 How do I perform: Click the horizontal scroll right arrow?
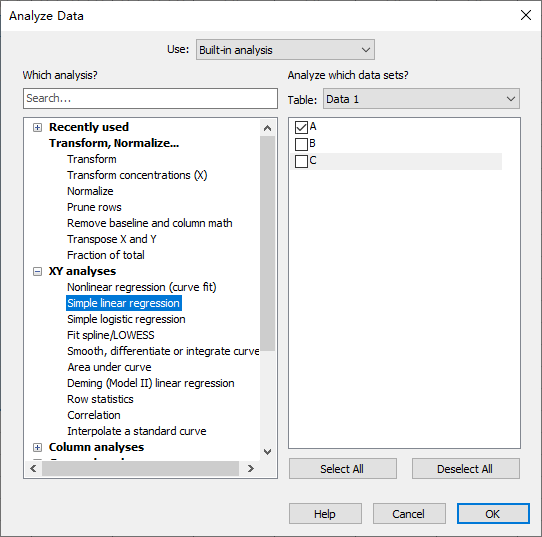coord(251,469)
